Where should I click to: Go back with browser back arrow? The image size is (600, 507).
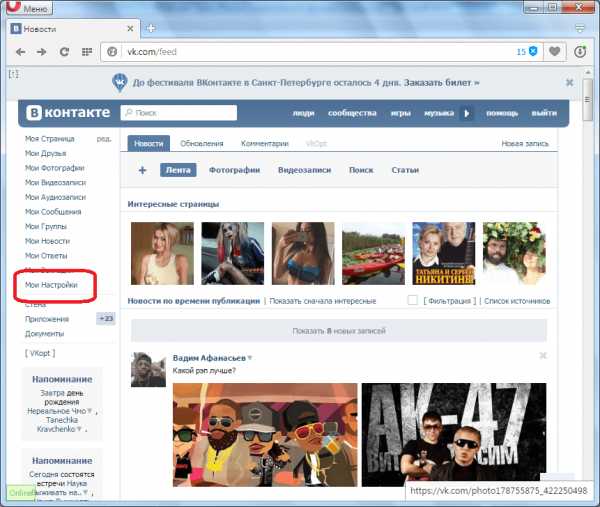coord(20,52)
